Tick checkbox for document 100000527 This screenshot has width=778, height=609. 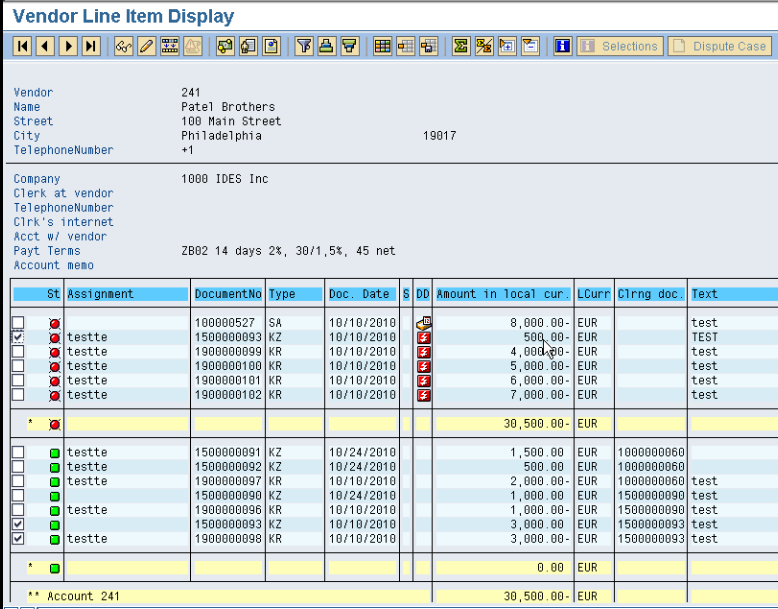(18, 323)
